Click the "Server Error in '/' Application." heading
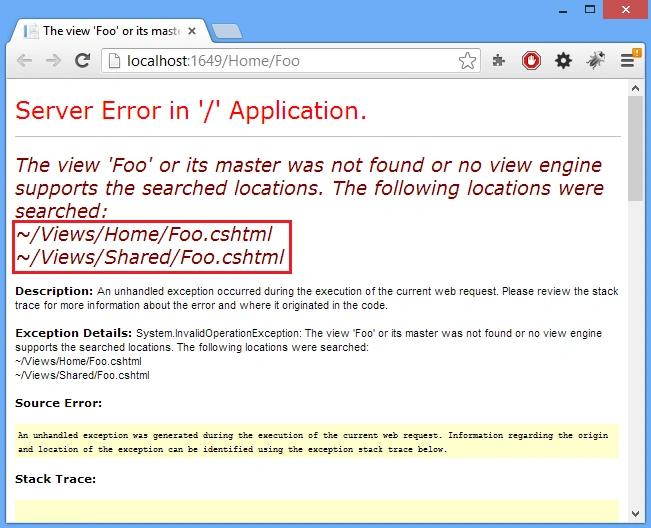The width and height of the screenshot is (651, 528). [191, 111]
